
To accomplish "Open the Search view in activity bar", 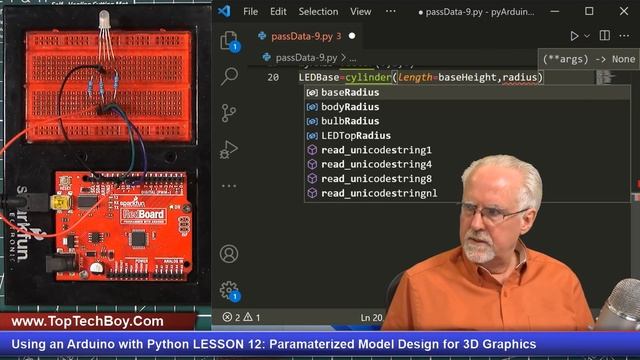I will pos(229,76).
